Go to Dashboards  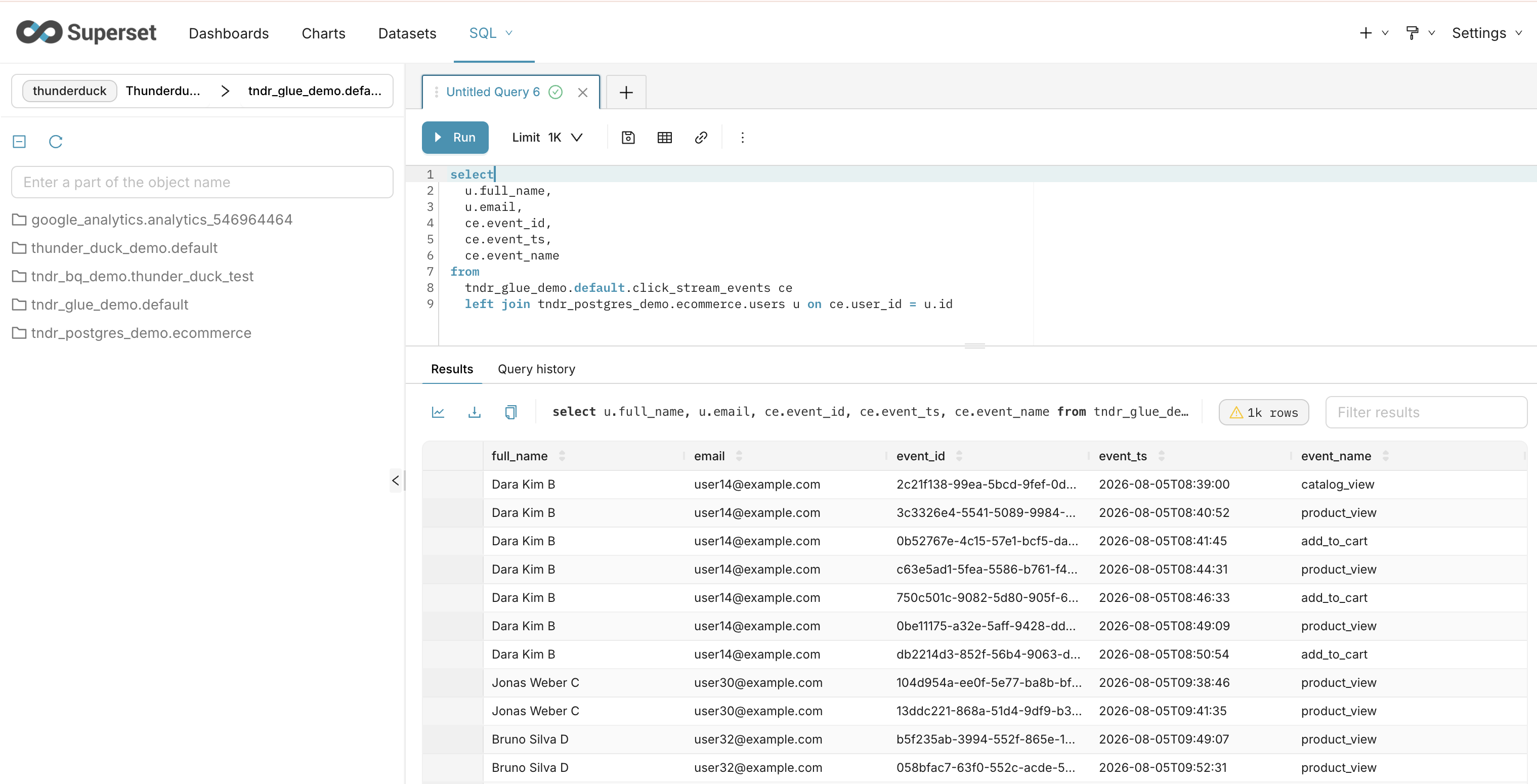[x=229, y=33]
